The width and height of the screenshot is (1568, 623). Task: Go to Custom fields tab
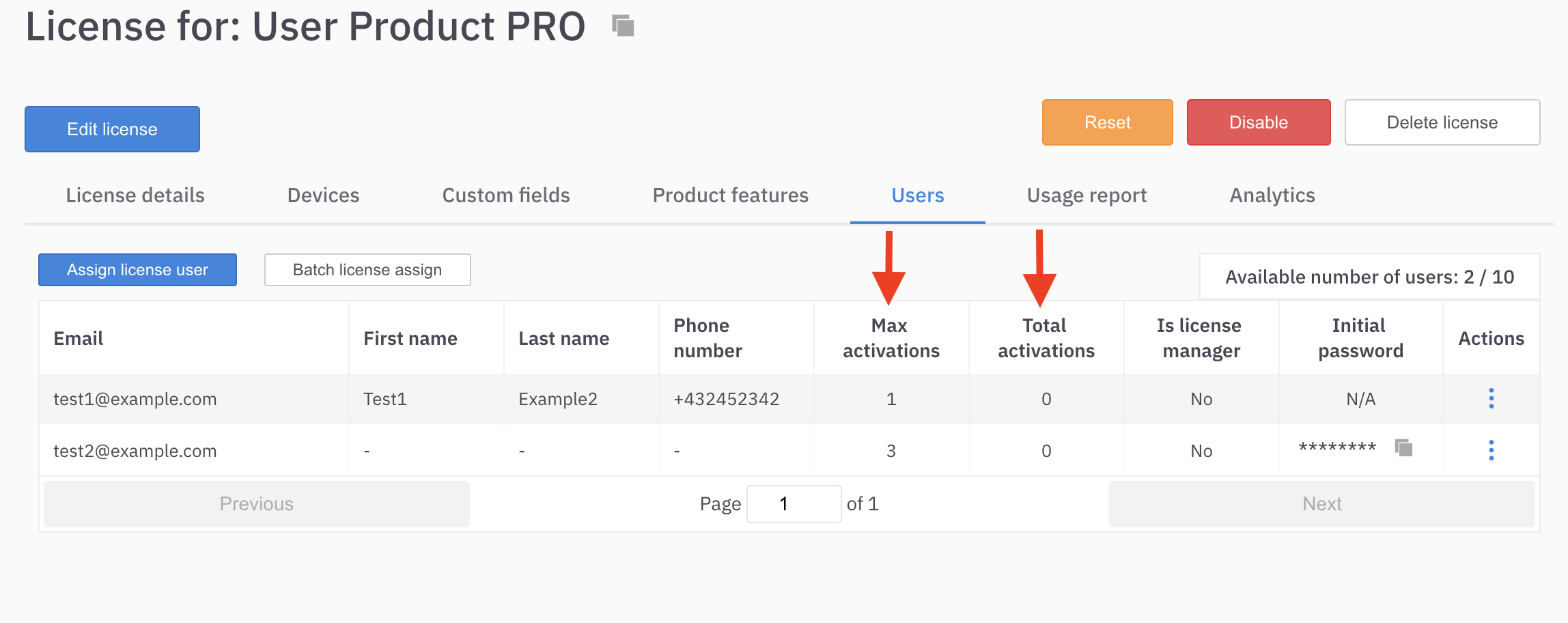coord(505,195)
